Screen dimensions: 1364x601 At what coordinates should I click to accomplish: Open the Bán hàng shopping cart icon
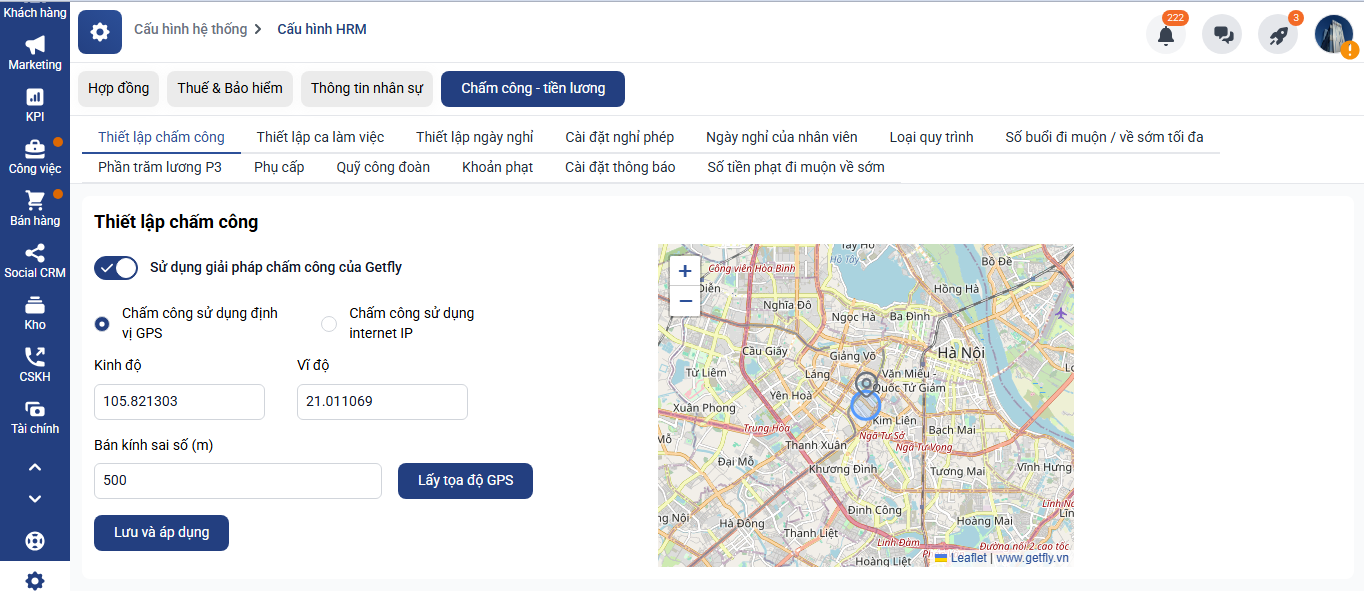(35, 200)
